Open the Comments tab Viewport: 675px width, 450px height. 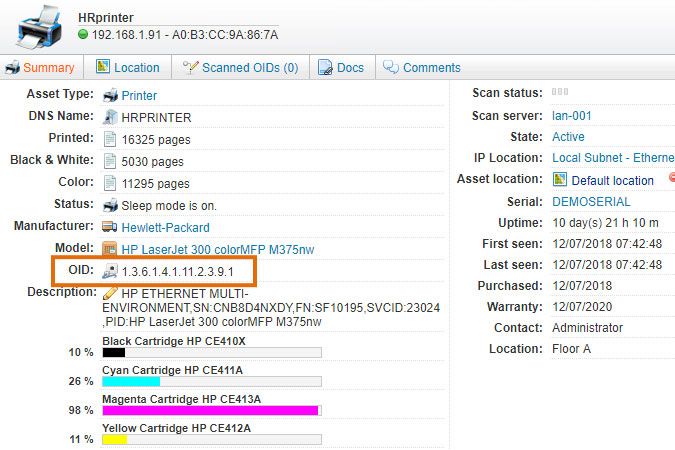[421, 68]
